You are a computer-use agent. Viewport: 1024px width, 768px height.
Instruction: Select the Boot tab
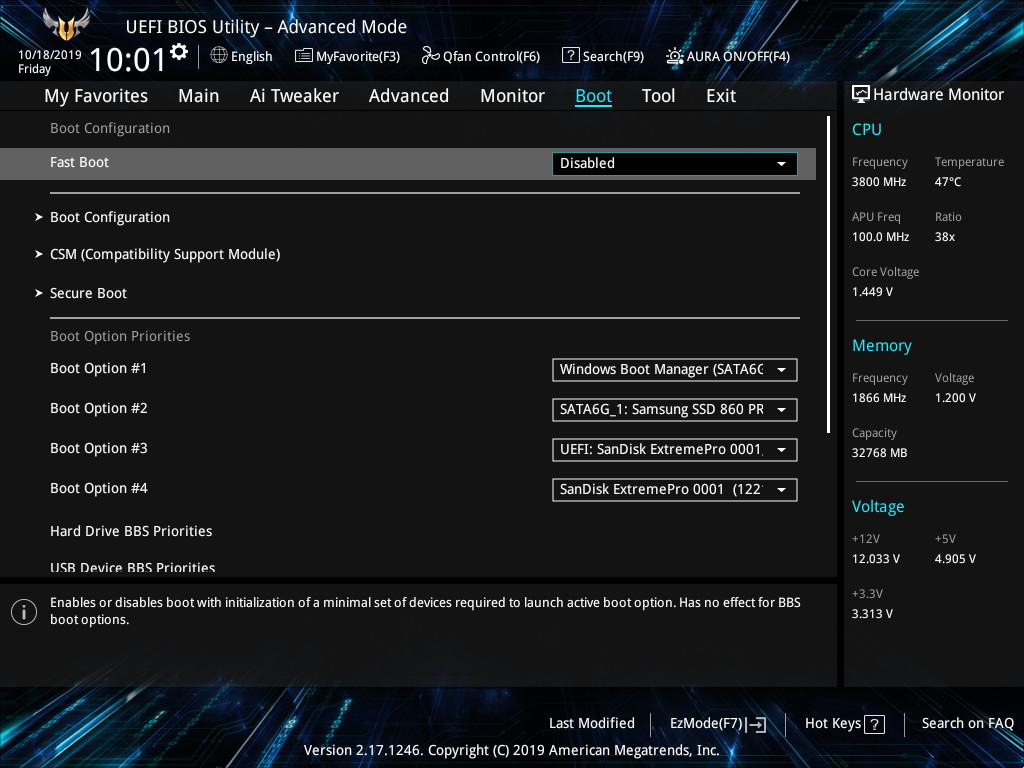tap(594, 96)
